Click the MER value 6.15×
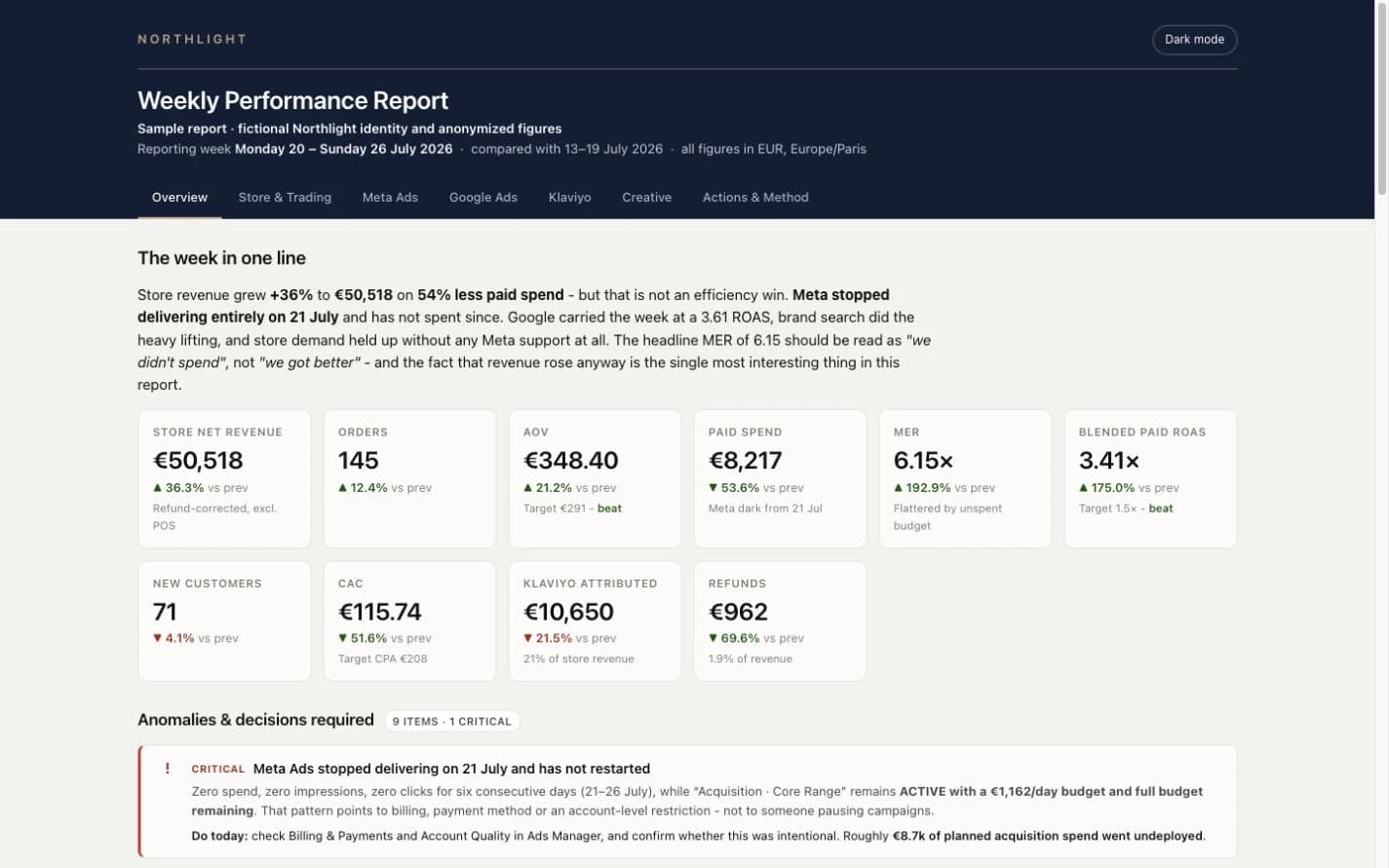The image size is (1389, 868). [x=923, y=461]
